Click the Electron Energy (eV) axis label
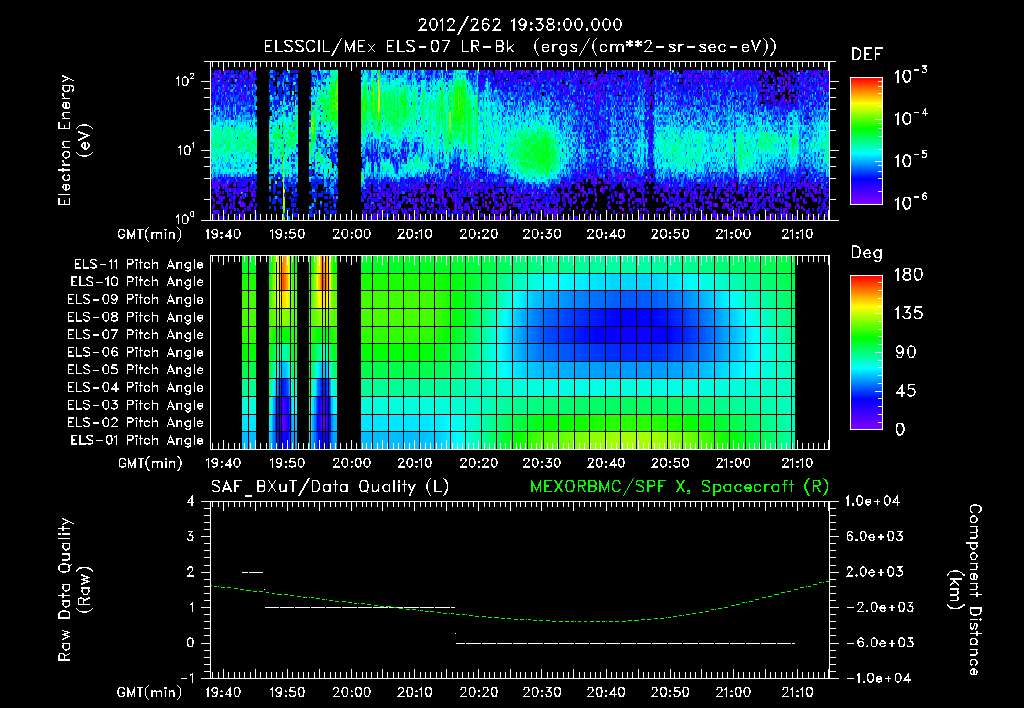This screenshot has width=1024, height=708. (74, 140)
